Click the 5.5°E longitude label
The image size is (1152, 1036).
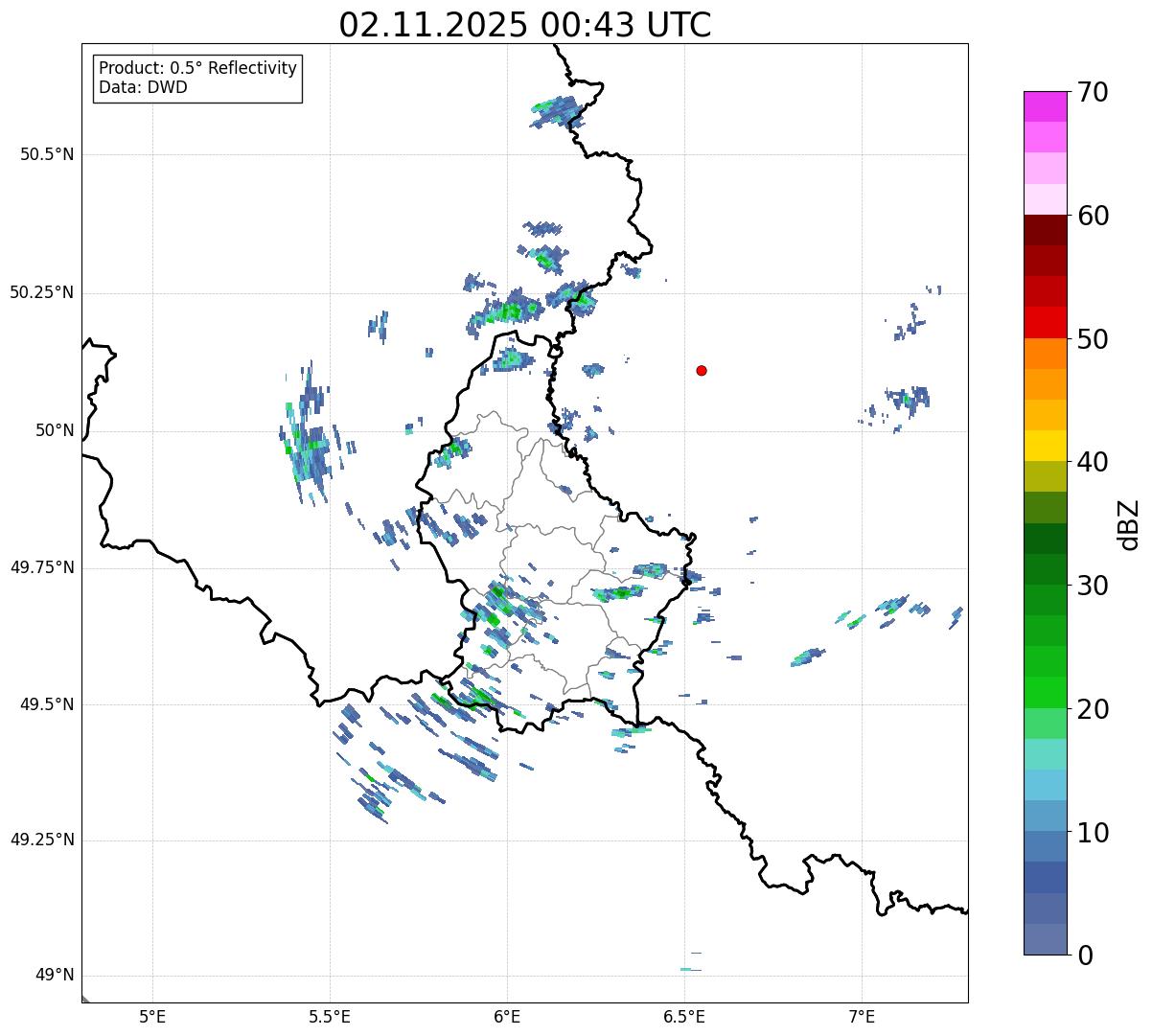tap(330, 1016)
